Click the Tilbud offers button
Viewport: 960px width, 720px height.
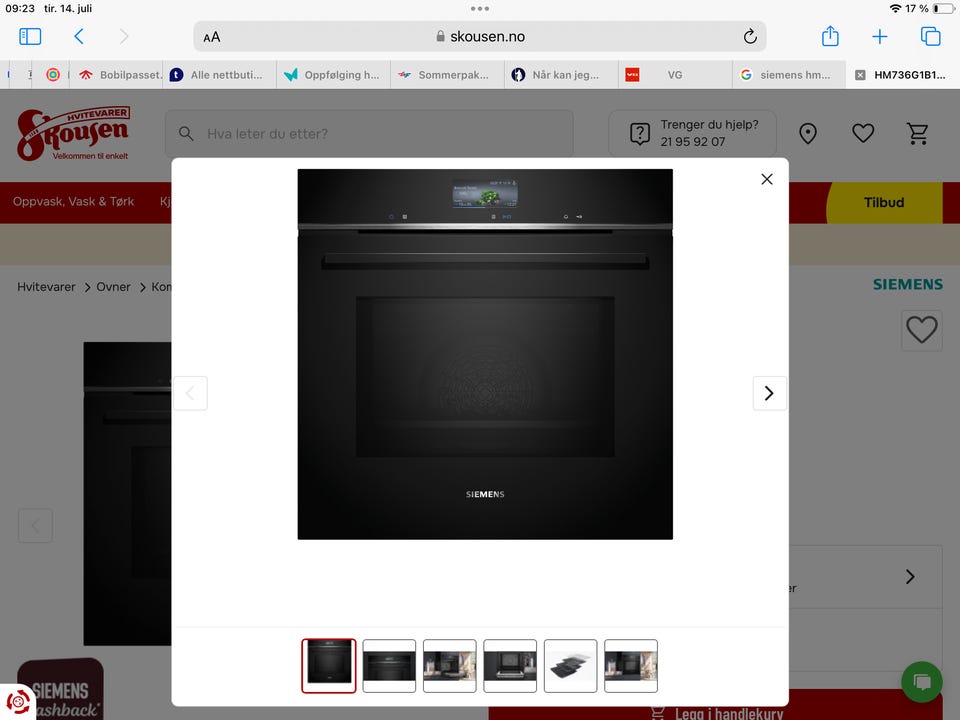pyautogui.click(x=883, y=203)
